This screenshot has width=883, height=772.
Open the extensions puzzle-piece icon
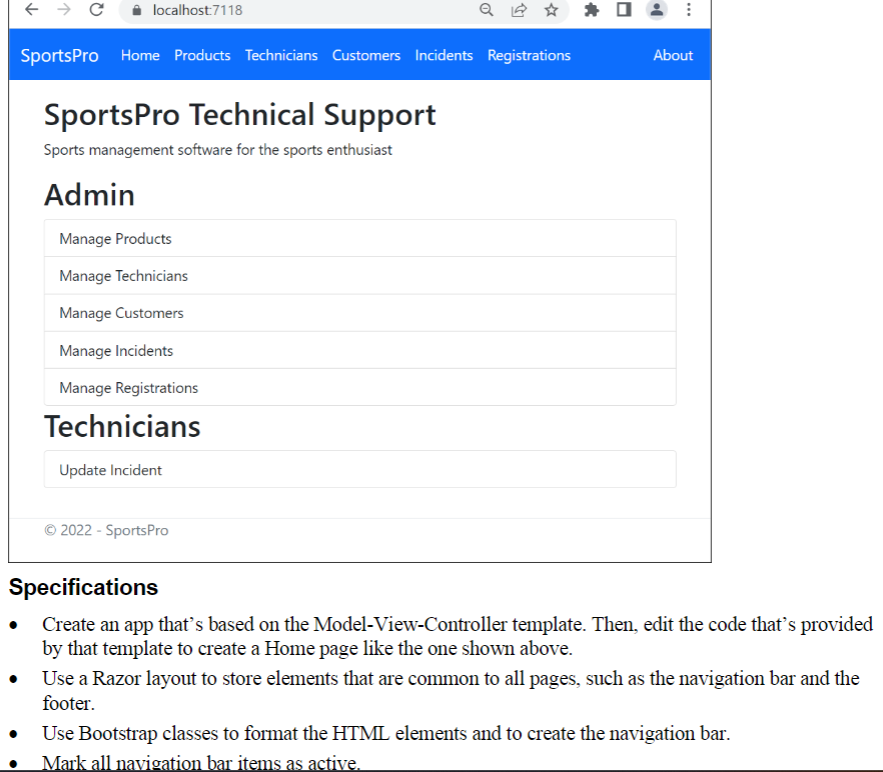590,11
